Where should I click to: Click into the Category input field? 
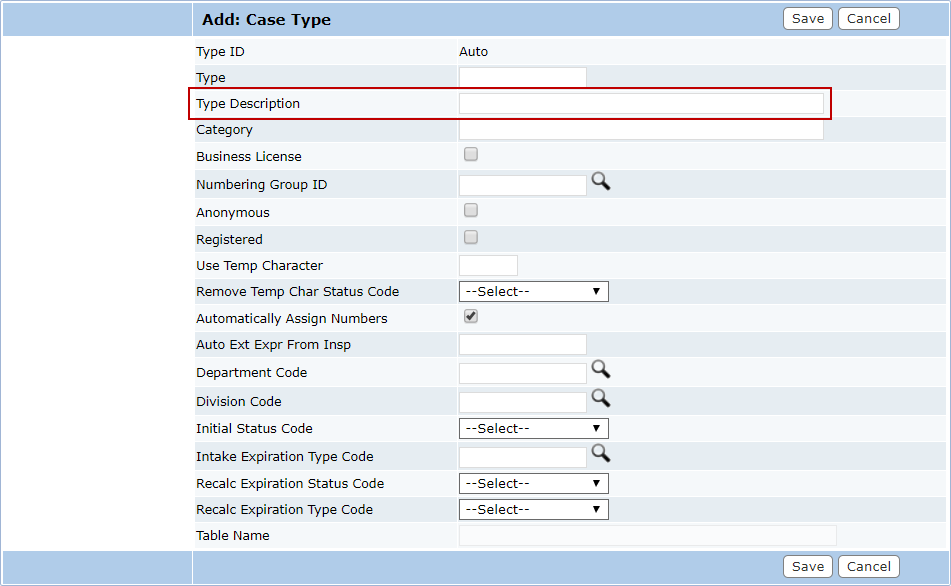(641, 130)
